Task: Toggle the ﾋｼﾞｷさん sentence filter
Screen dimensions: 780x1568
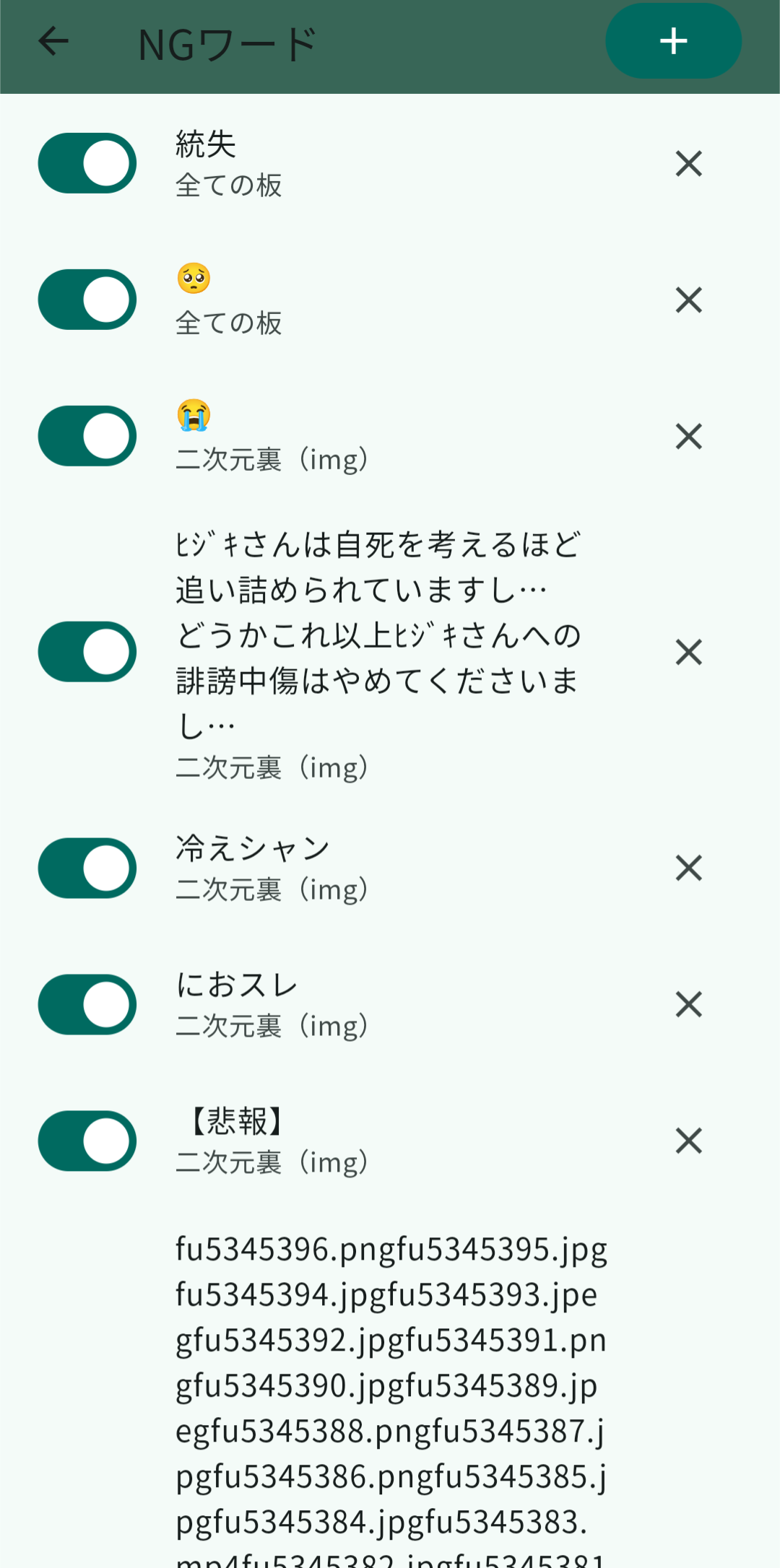Action: 87,653
